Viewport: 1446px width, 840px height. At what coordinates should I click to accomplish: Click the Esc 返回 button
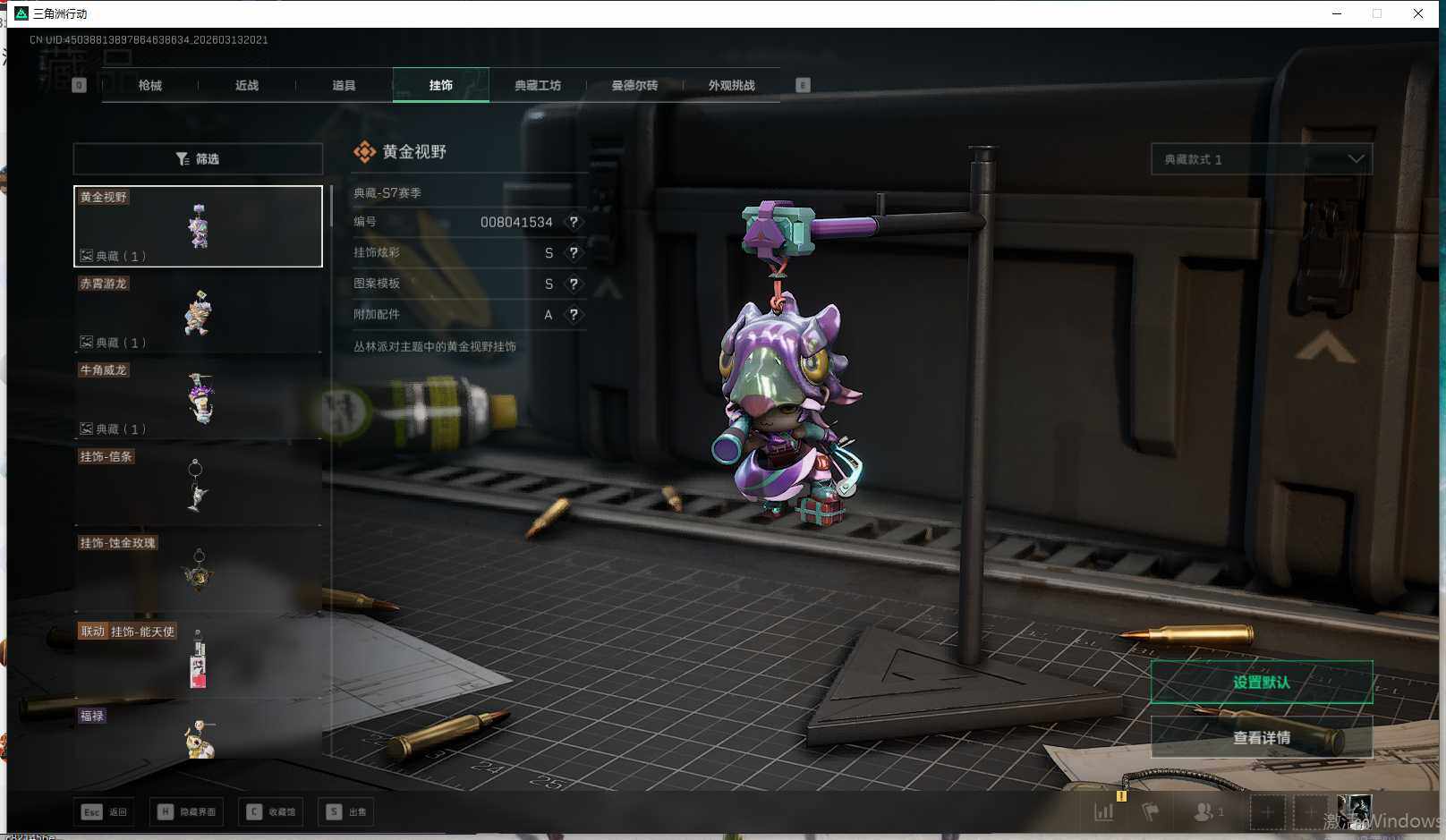(104, 811)
